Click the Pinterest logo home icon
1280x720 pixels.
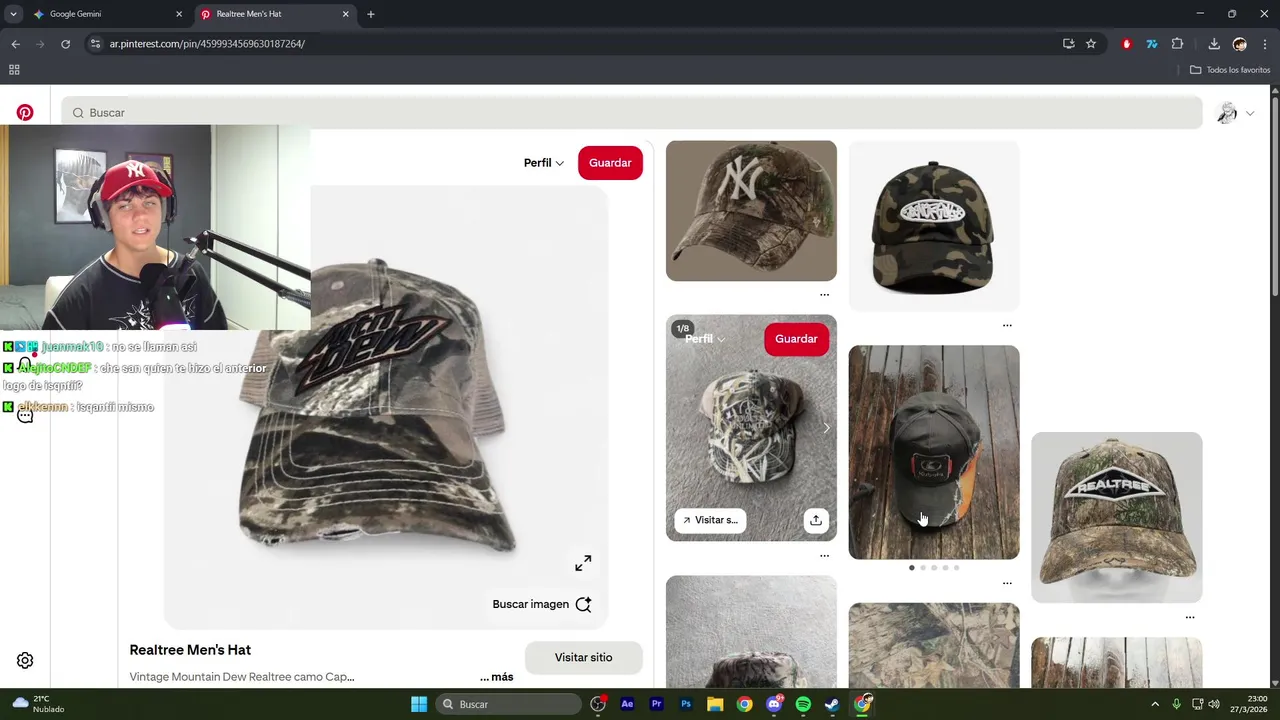tap(25, 113)
